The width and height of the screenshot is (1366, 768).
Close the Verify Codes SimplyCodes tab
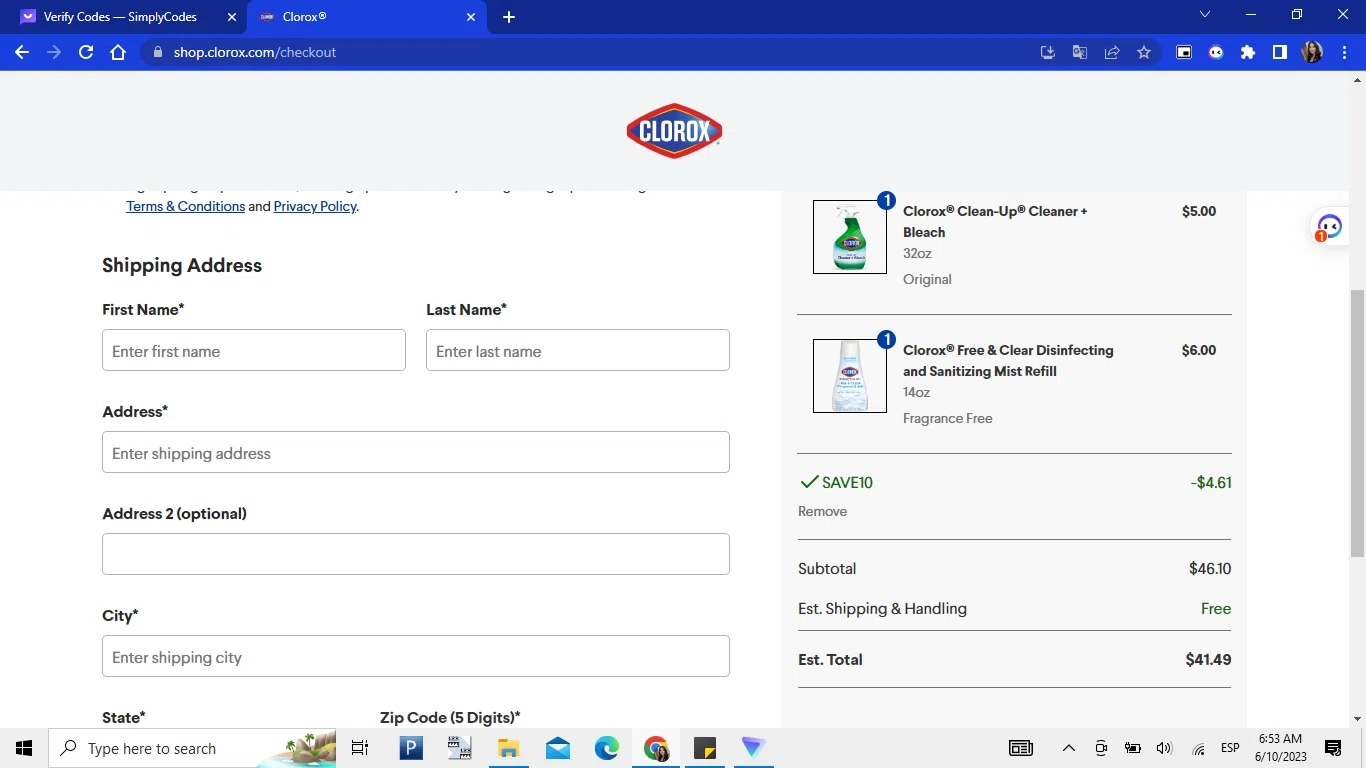tap(232, 17)
